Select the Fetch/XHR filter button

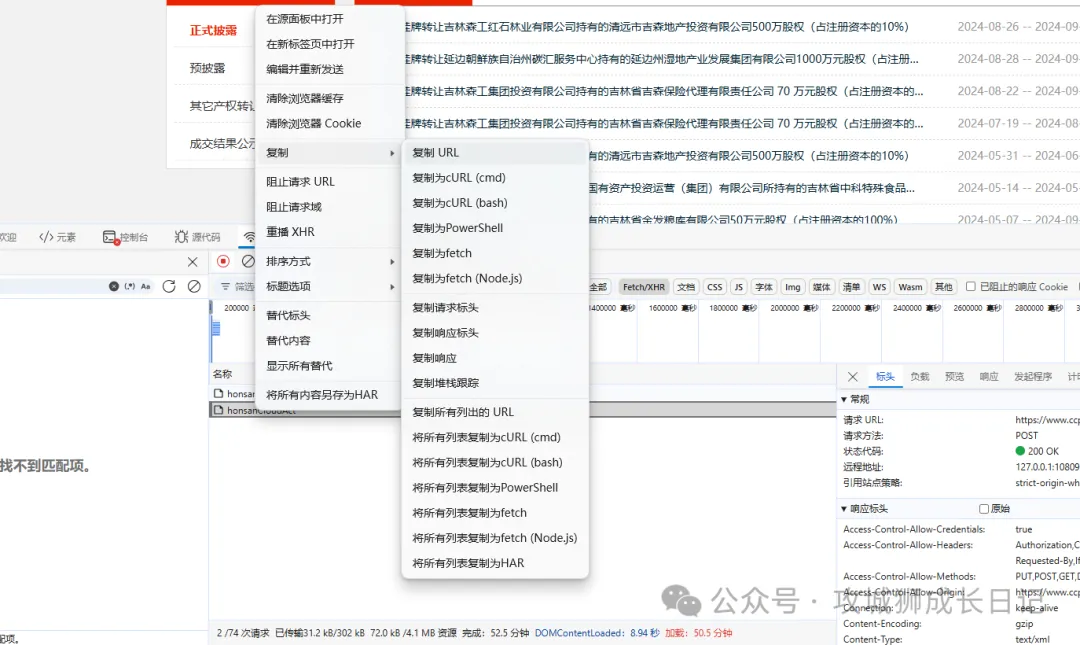643,287
